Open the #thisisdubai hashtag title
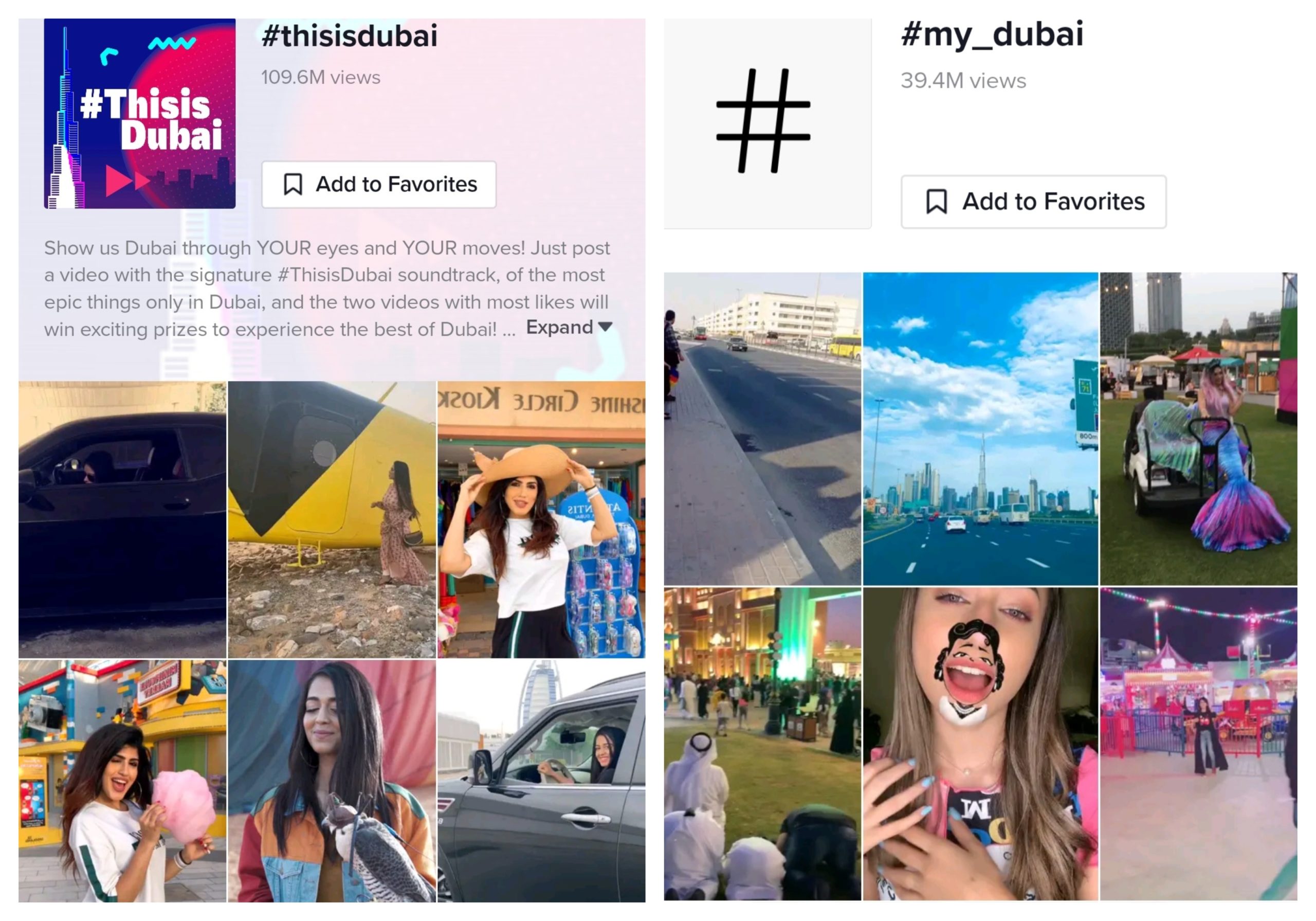The height and width of the screenshot is (921, 1316). pyautogui.click(x=350, y=35)
